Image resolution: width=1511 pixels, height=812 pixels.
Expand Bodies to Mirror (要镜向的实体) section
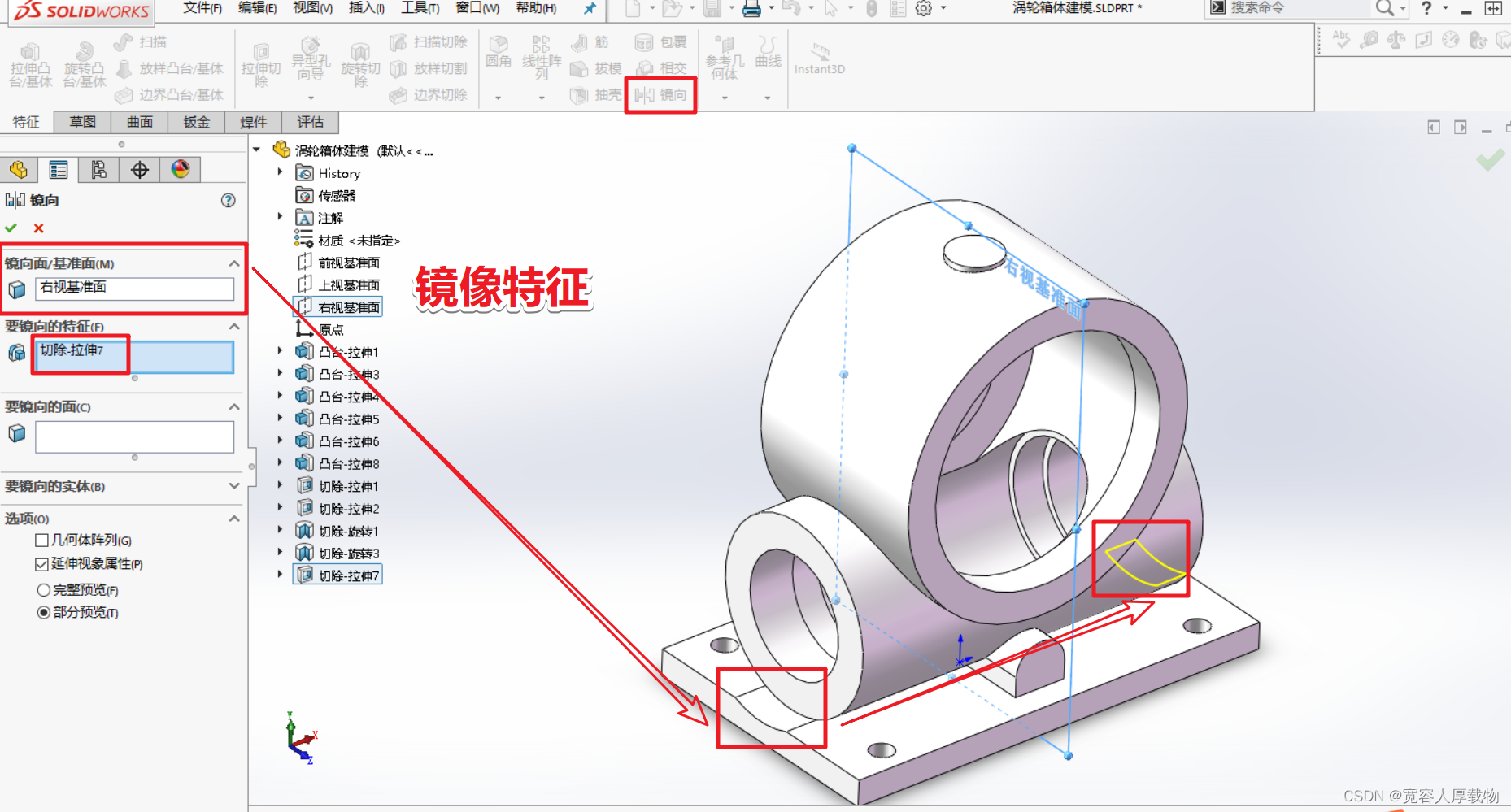pos(234,486)
